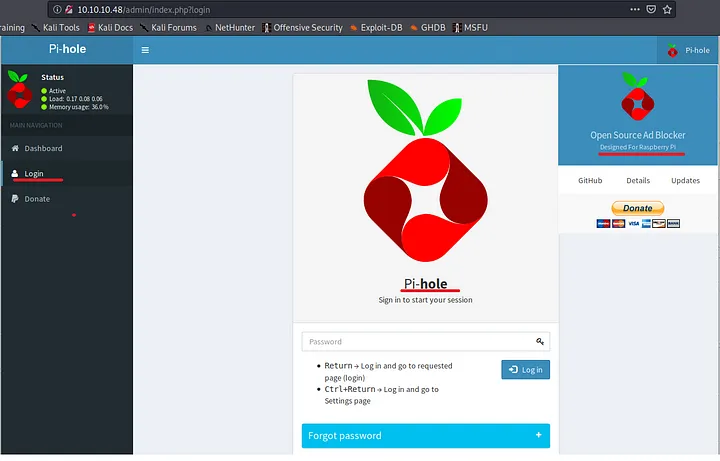The image size is (720, 461).
Task: Expand the Forgot password panel
Action: pyautogui.click(x=425, y=436)
